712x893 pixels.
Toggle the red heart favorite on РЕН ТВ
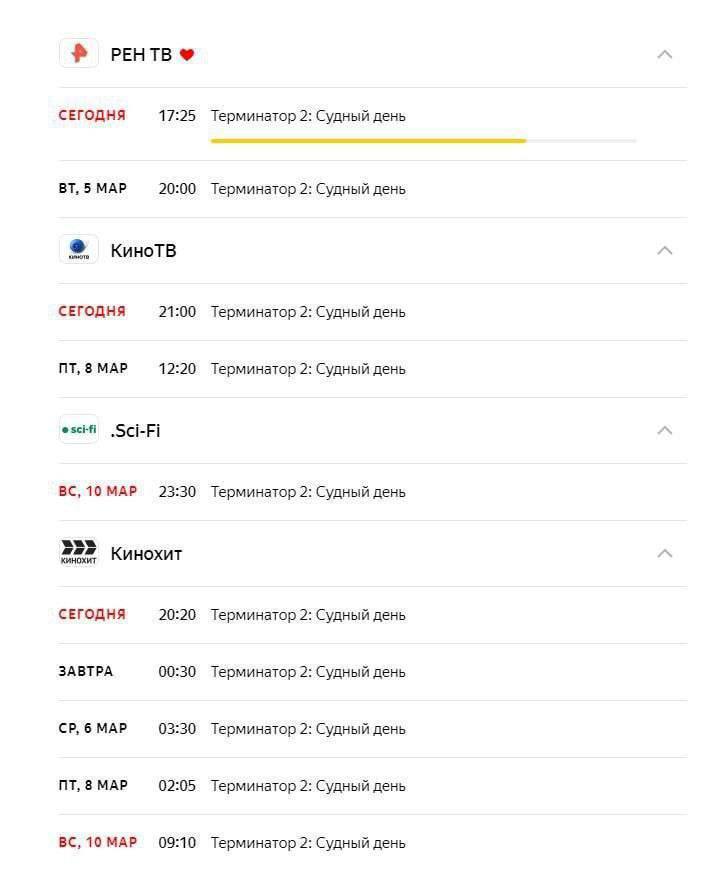click(187, 55)
